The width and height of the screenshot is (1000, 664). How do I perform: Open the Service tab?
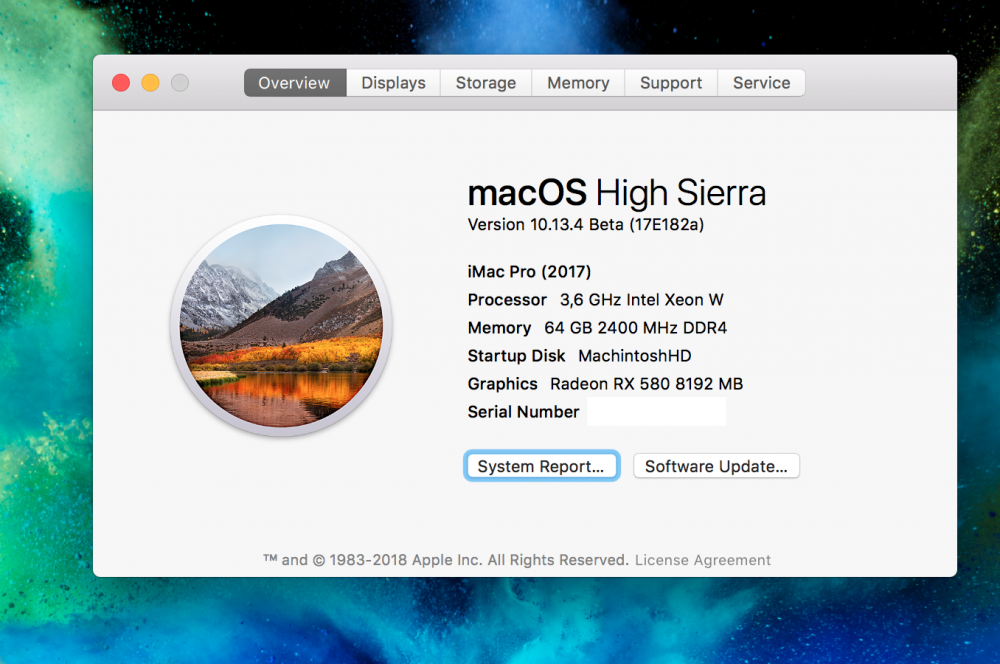761,83
